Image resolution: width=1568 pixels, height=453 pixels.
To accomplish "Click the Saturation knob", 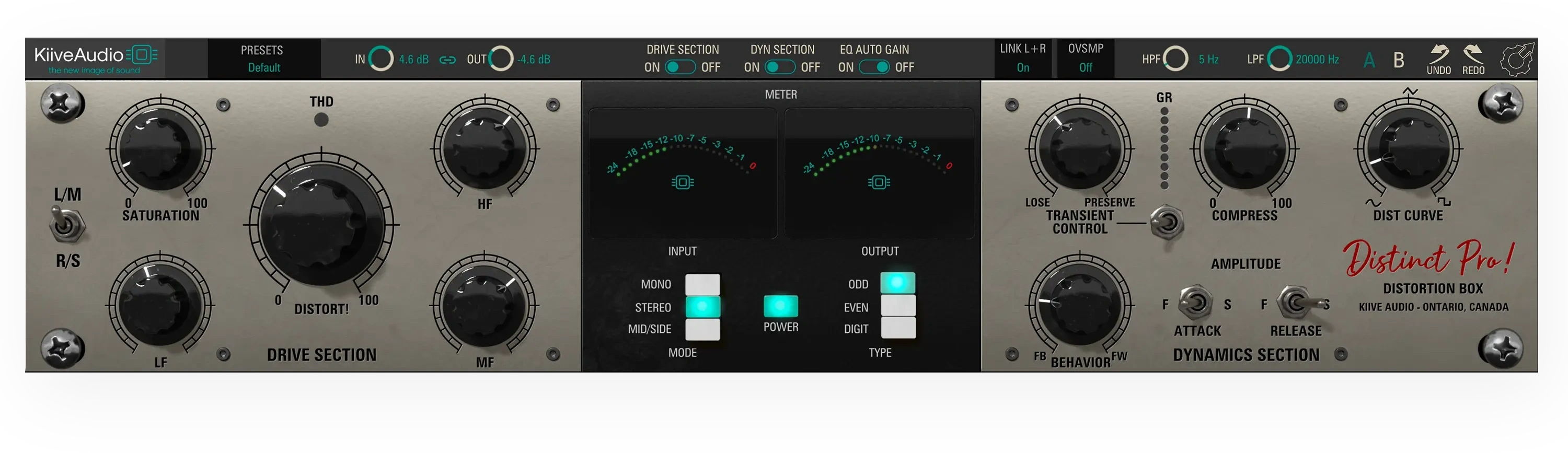I will [x=160, y=148].
